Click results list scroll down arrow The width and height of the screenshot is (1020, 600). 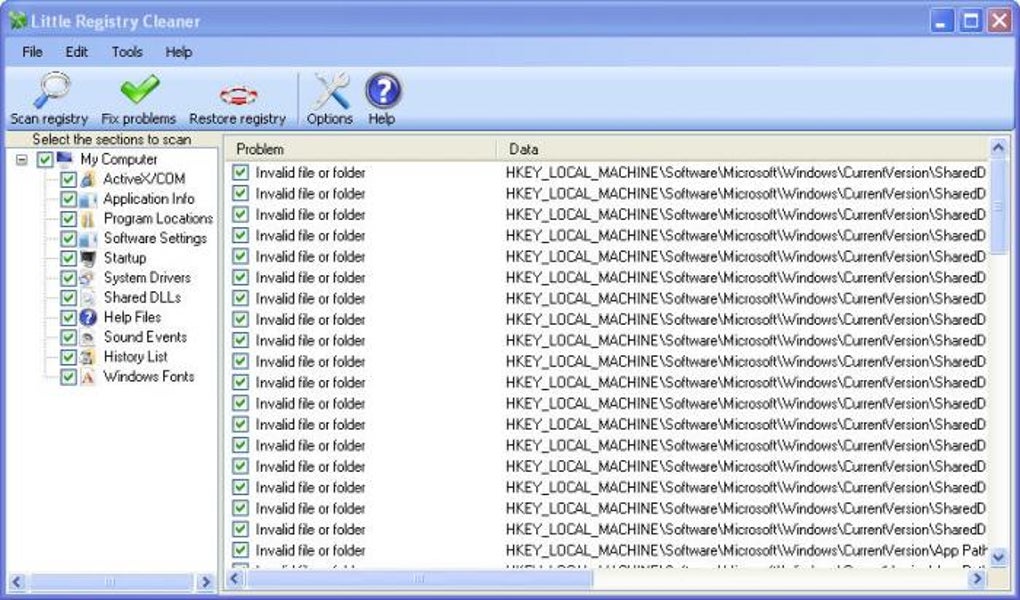999,557
